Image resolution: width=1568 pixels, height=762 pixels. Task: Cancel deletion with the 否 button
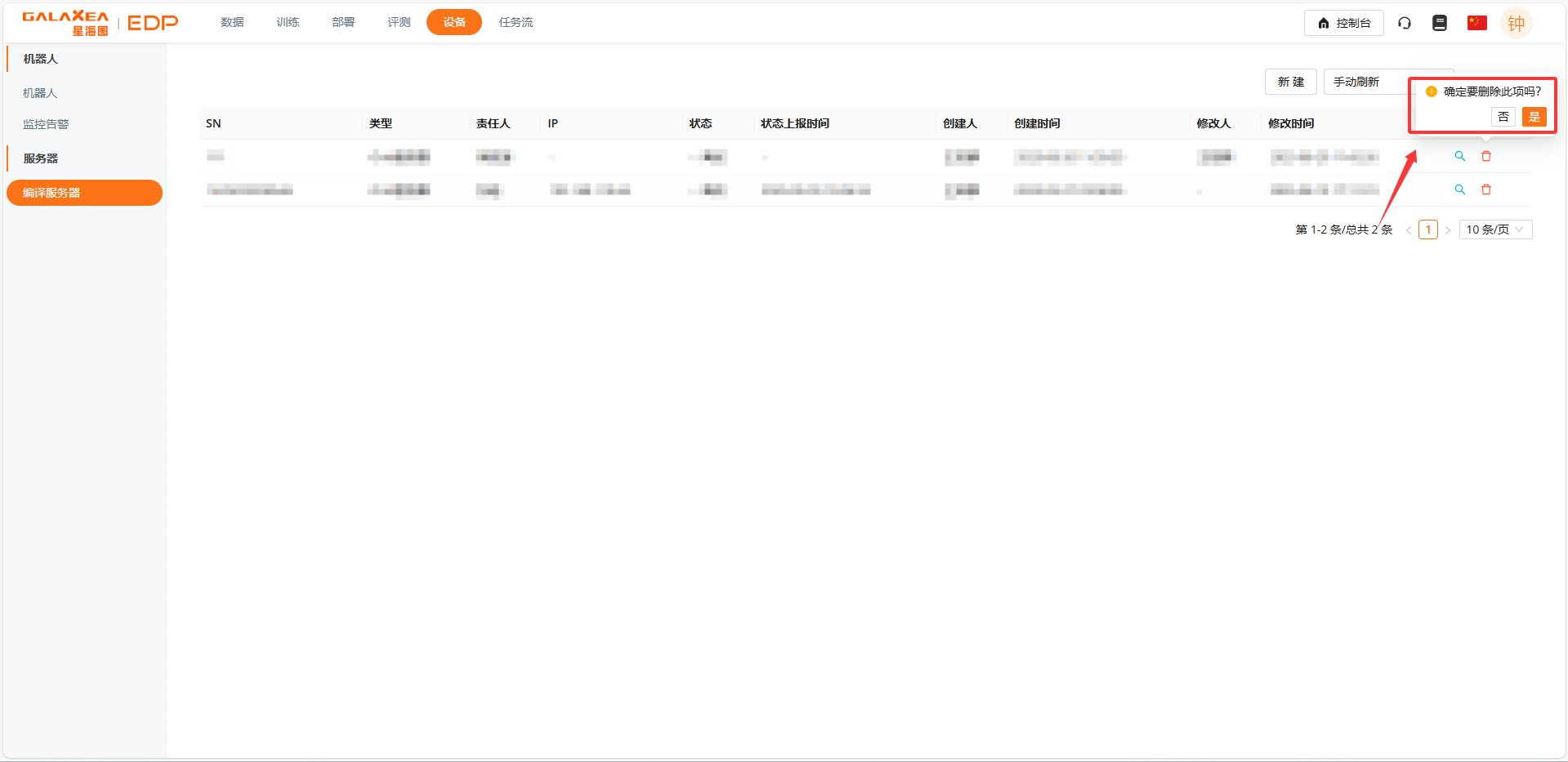(1503, 117)
